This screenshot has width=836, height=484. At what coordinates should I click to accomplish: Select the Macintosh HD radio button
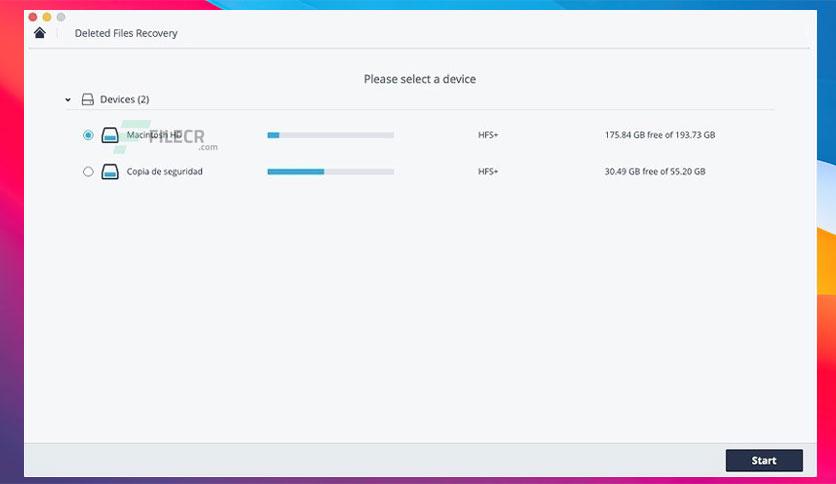click(89, 135)
